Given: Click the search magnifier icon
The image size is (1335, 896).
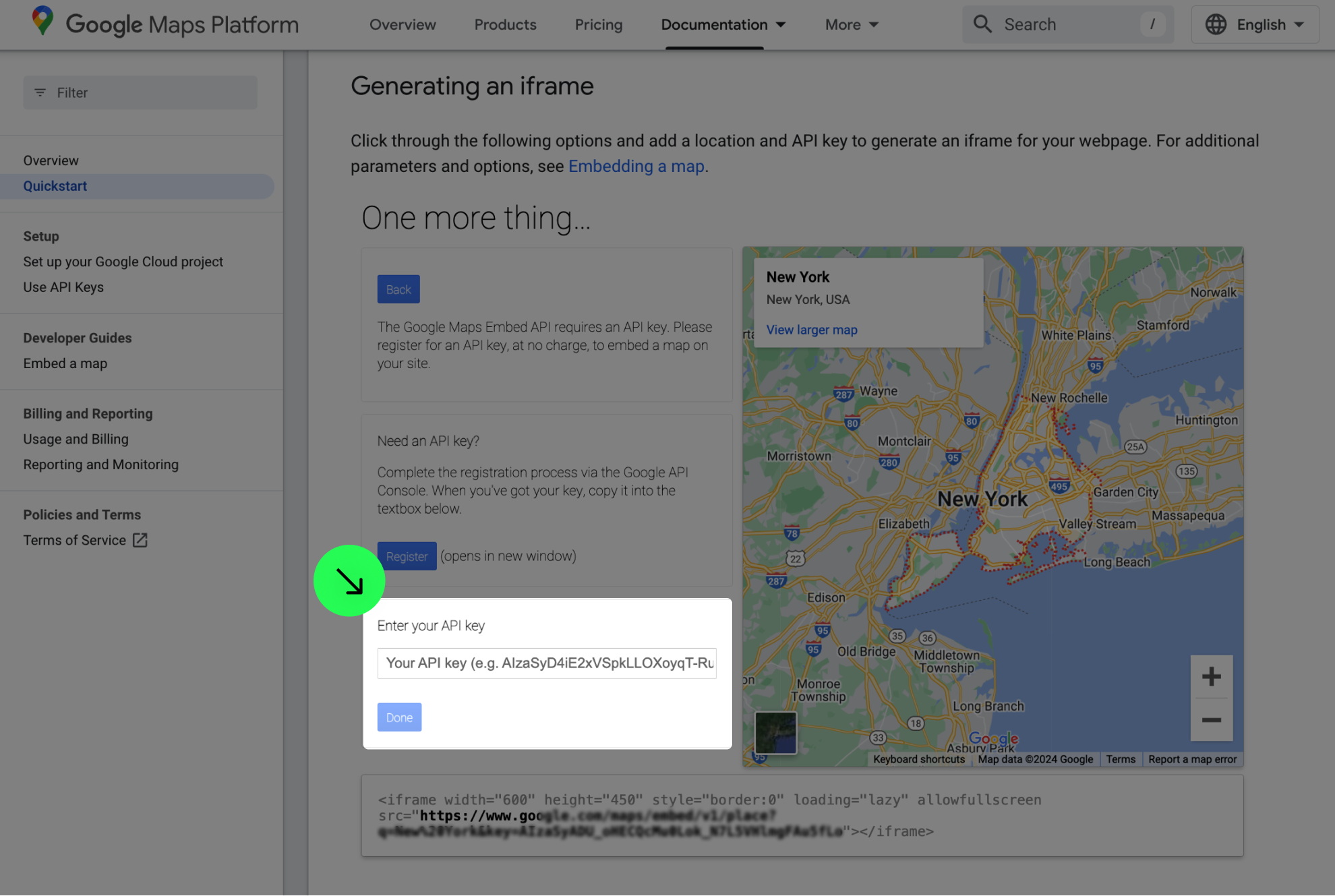Looking at the screenshot, I should coord(982,24).
